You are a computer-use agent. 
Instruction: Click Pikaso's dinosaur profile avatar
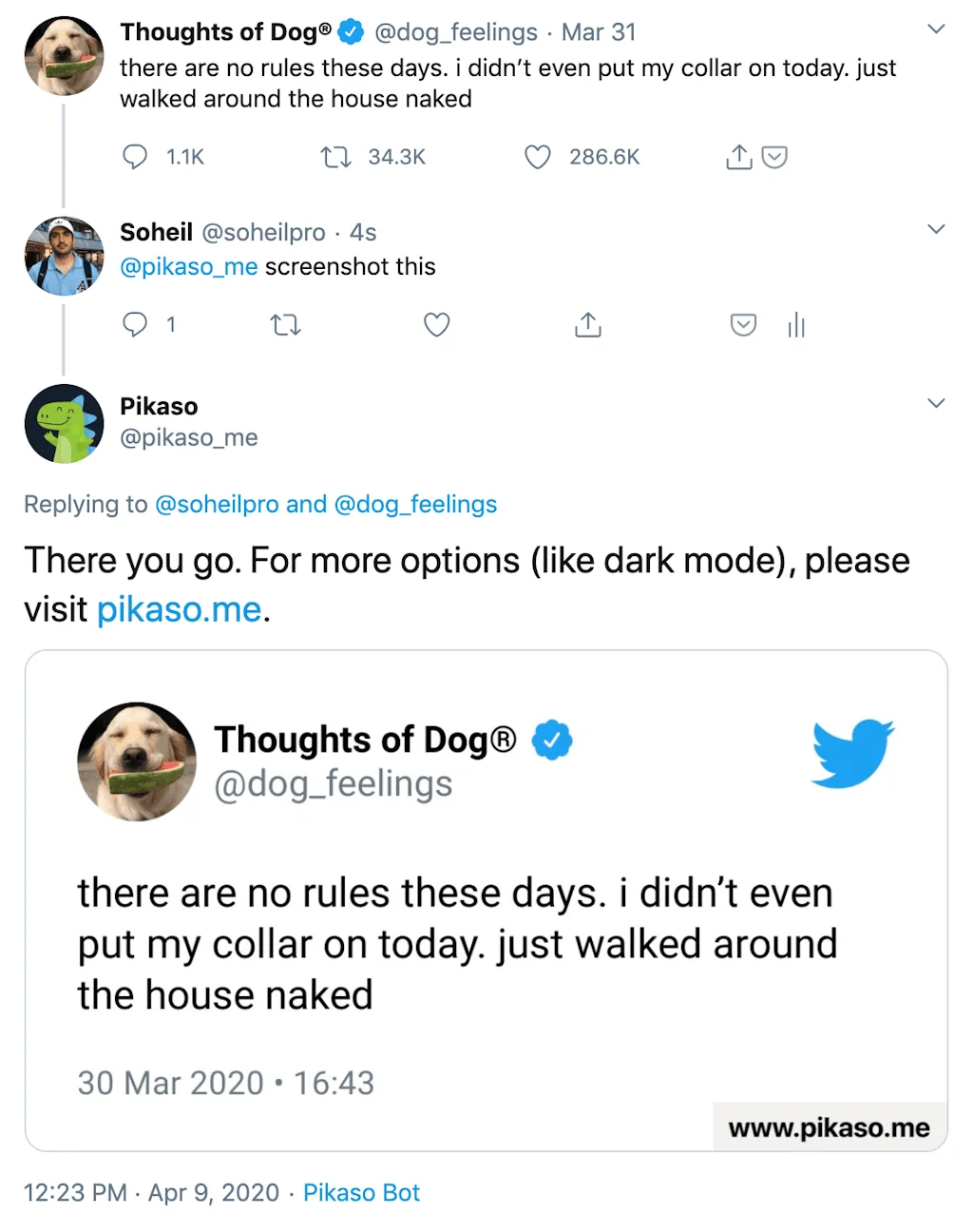64,423
